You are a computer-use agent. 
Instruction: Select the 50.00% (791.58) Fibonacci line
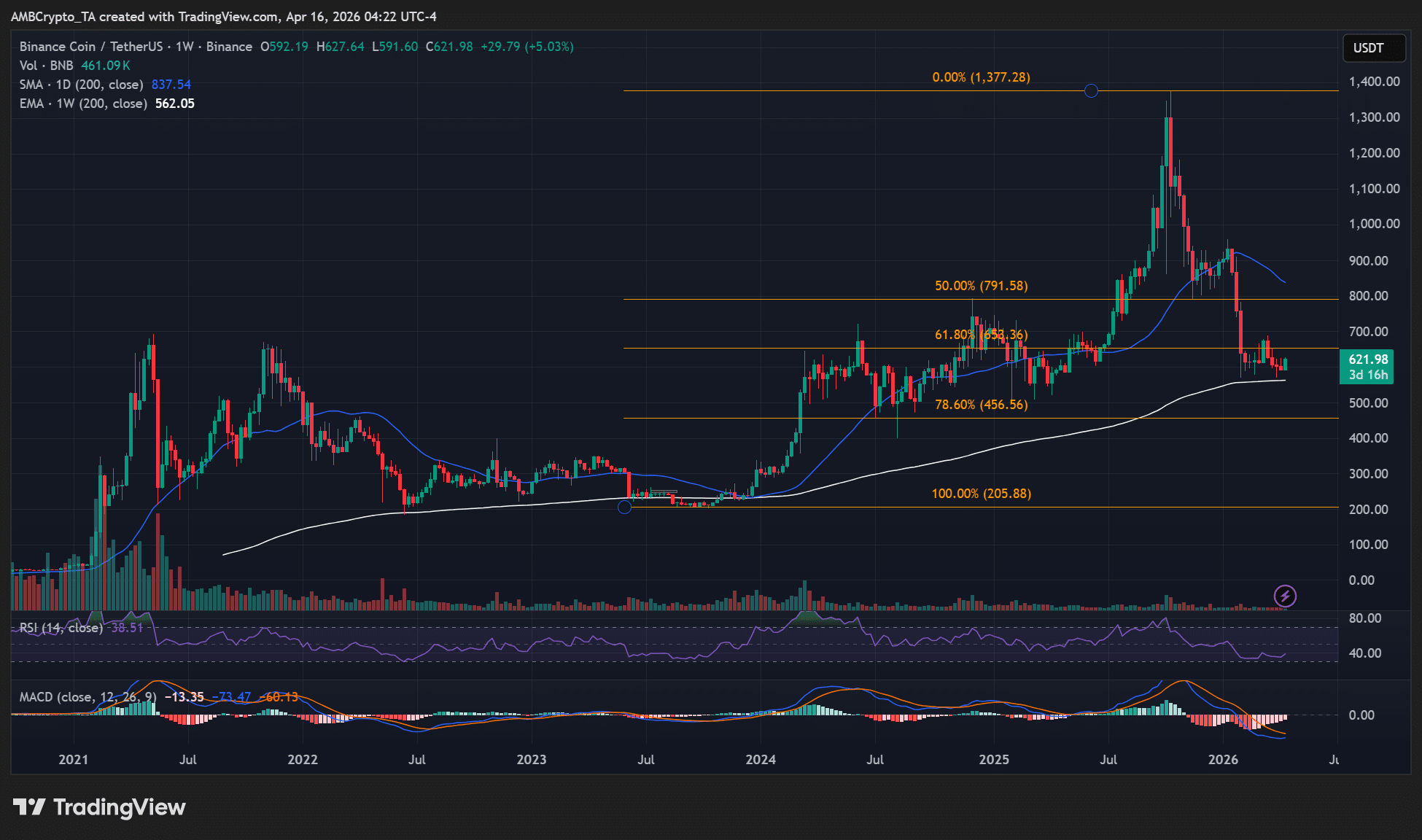[981, 286]
